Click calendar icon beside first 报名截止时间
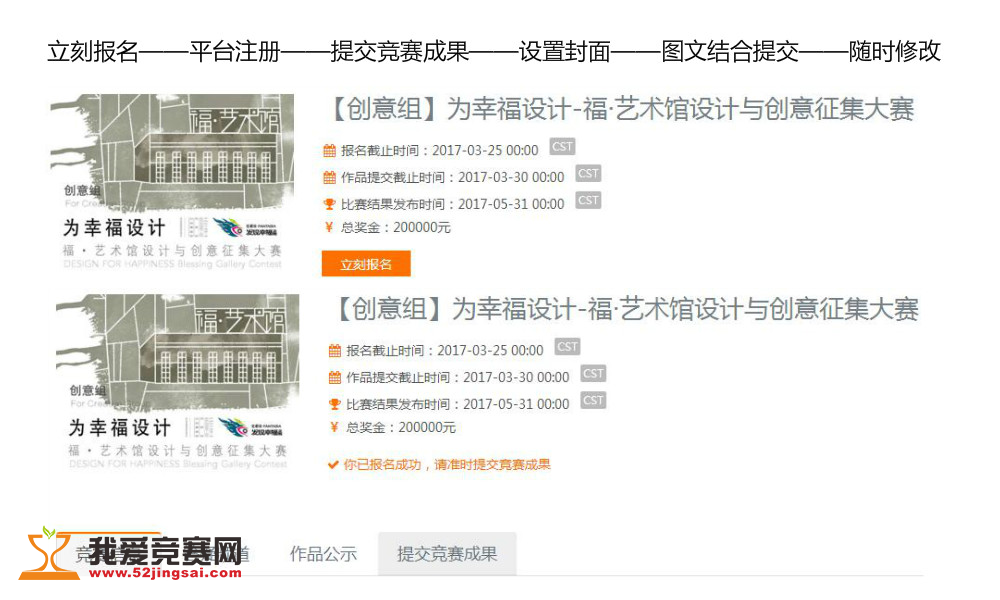 pos(329,151)
